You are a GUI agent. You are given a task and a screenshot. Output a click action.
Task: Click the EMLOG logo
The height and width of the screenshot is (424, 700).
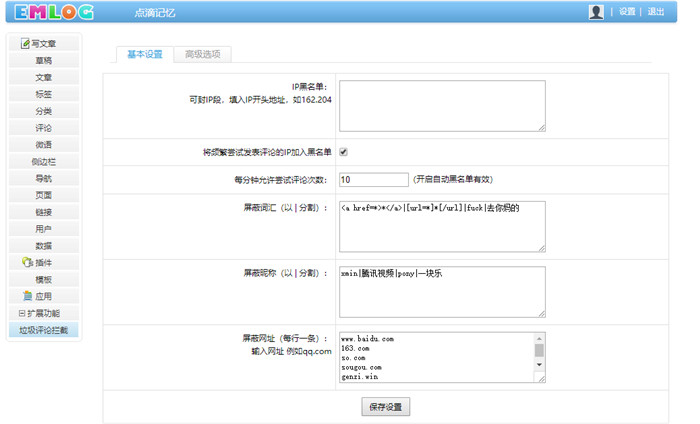(x=54, y=12)
